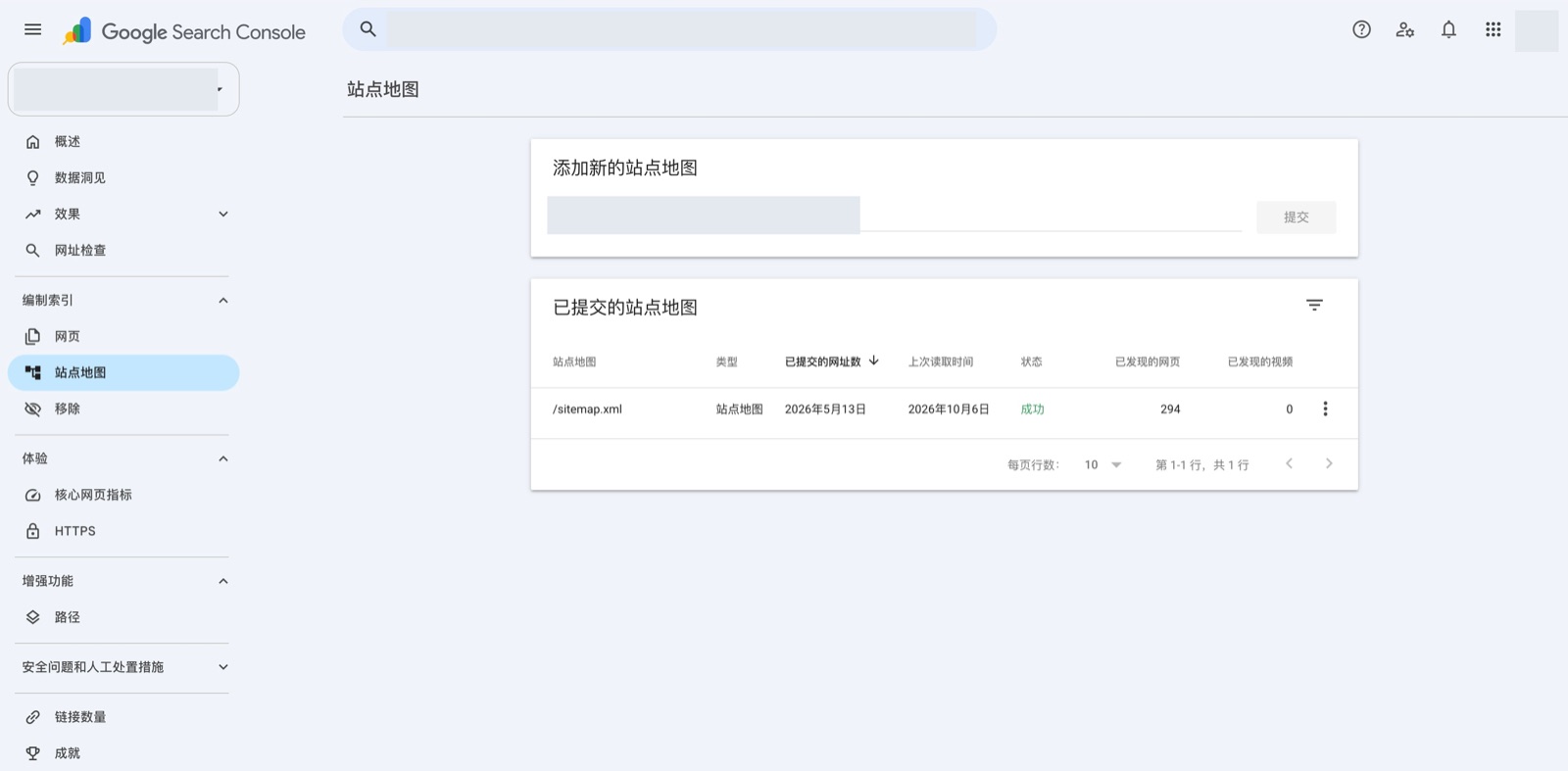Click the 提交 button
1568x771 pixels.
coord(1296,217)
